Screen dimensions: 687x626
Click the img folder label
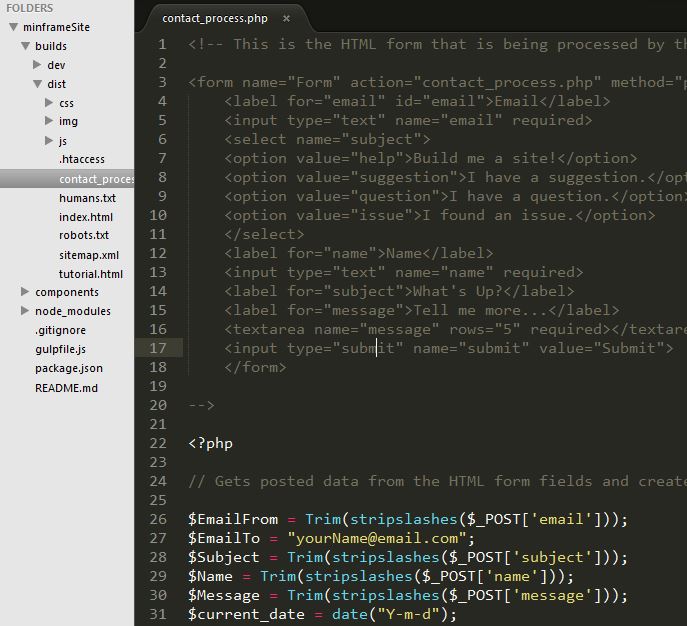coord(68,121)
